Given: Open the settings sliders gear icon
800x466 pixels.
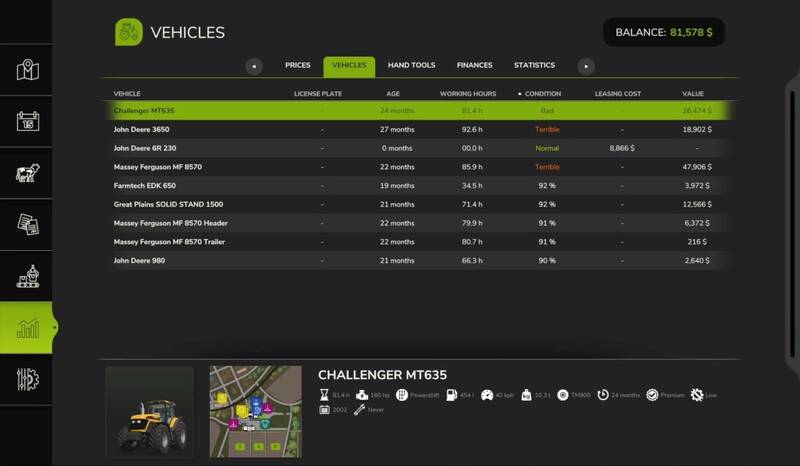Looking at the screenshot, I should click(x=28, y=379).
